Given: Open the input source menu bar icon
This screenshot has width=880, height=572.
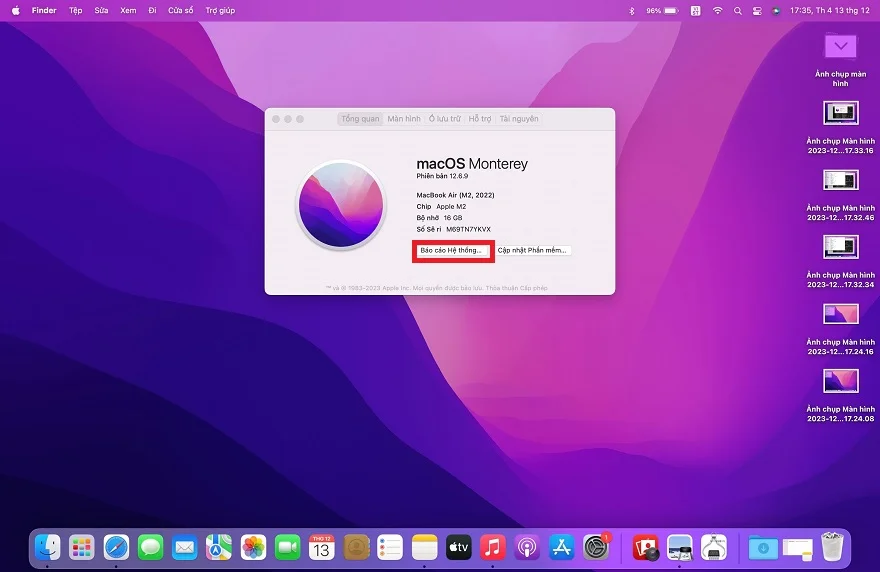Looking at the screenshot, I should click(695, 11).
